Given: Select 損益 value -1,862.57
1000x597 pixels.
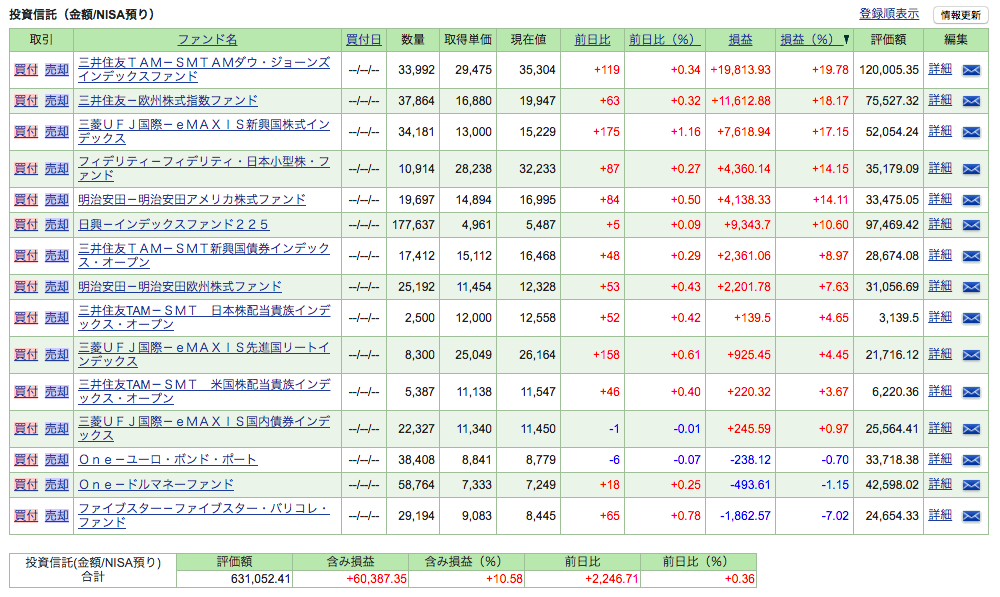Looking at the screenshot, I should click(745, 516).
